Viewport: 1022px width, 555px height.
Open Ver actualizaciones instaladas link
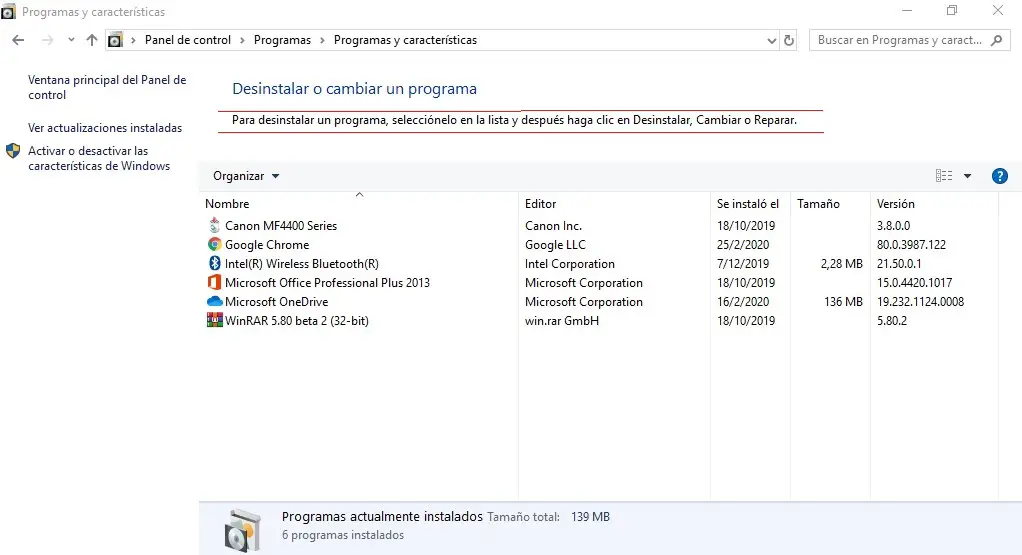point(105,128)
